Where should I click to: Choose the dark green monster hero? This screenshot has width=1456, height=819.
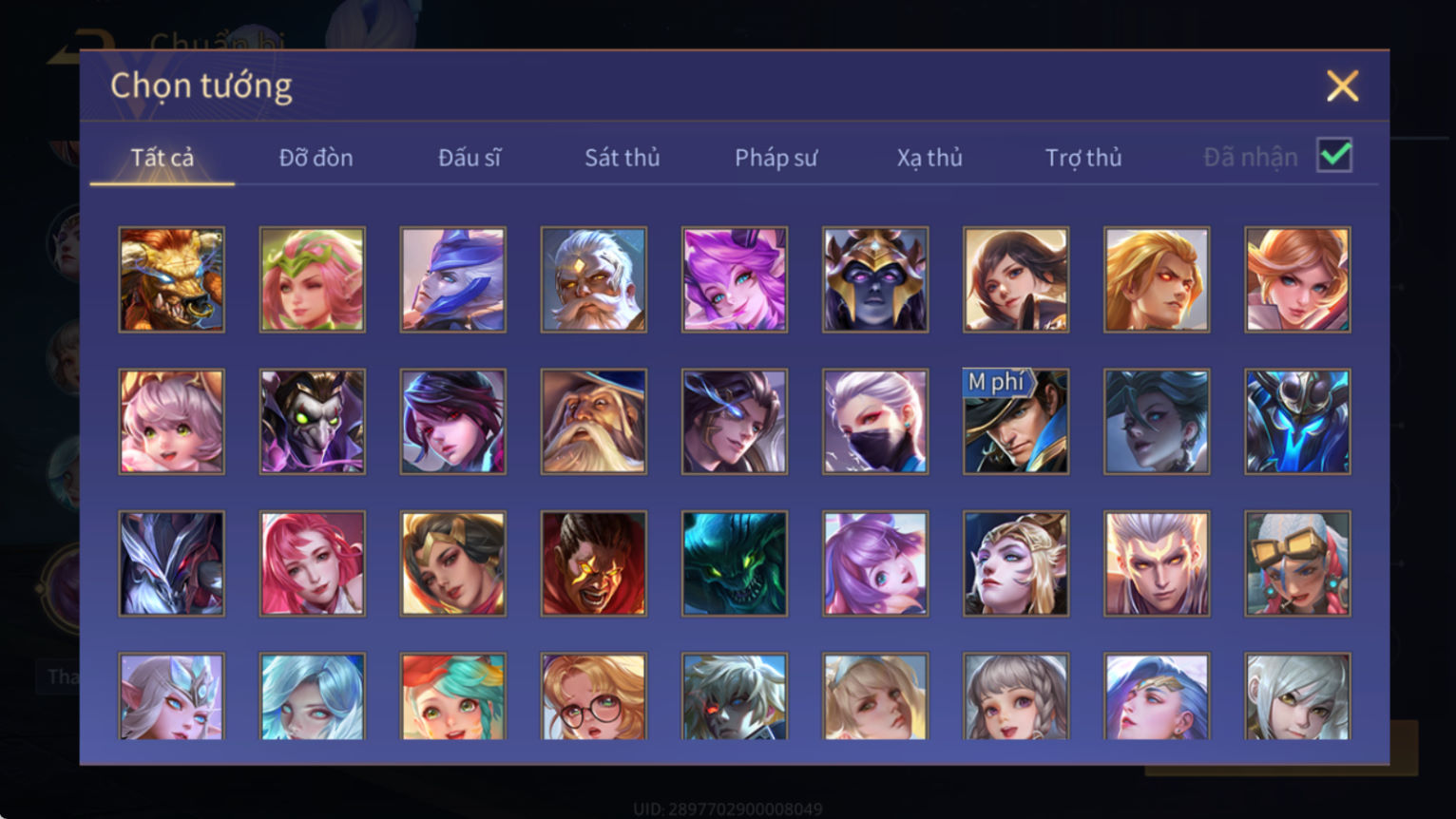735,564
